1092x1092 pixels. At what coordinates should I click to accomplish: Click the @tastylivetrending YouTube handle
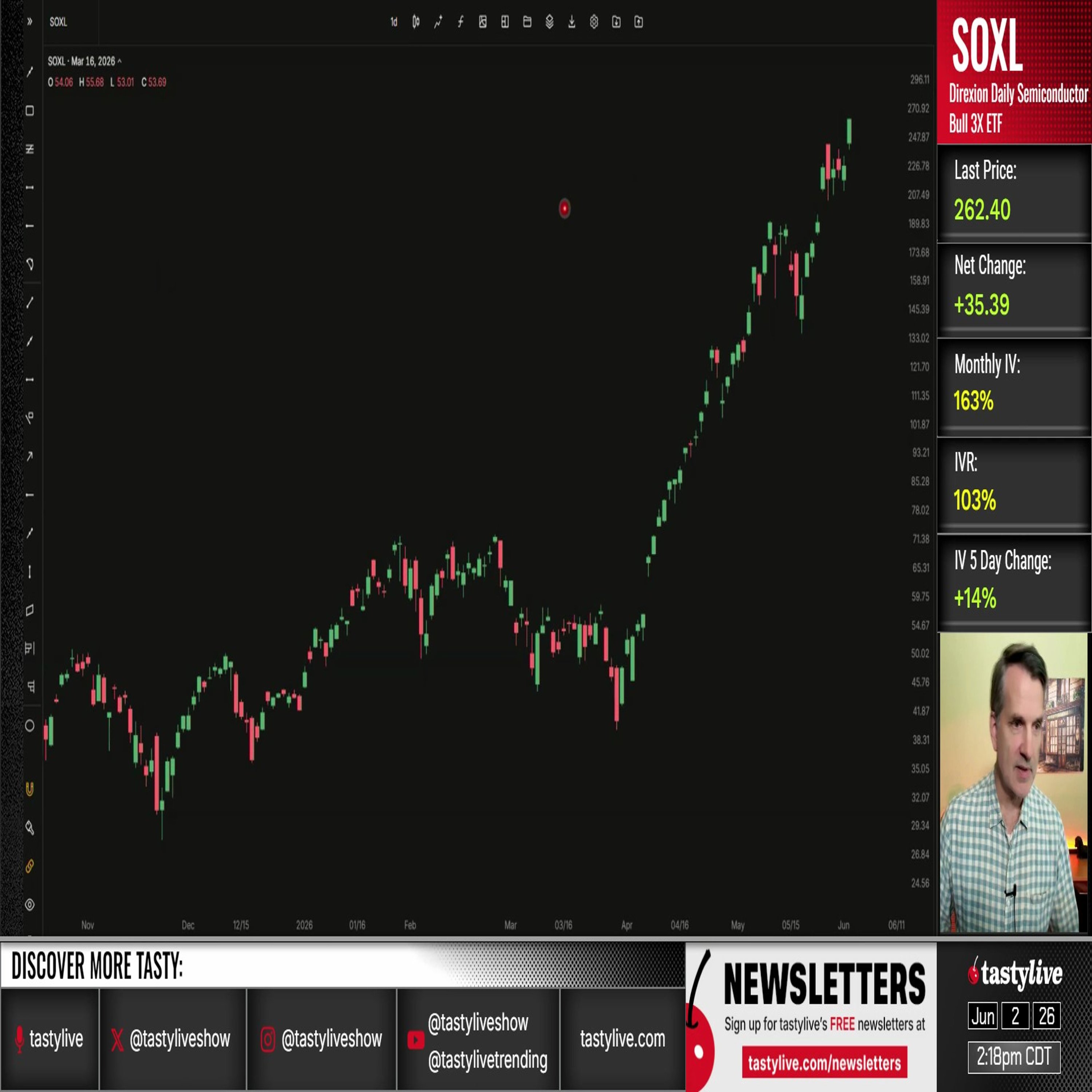[488, 1060]
